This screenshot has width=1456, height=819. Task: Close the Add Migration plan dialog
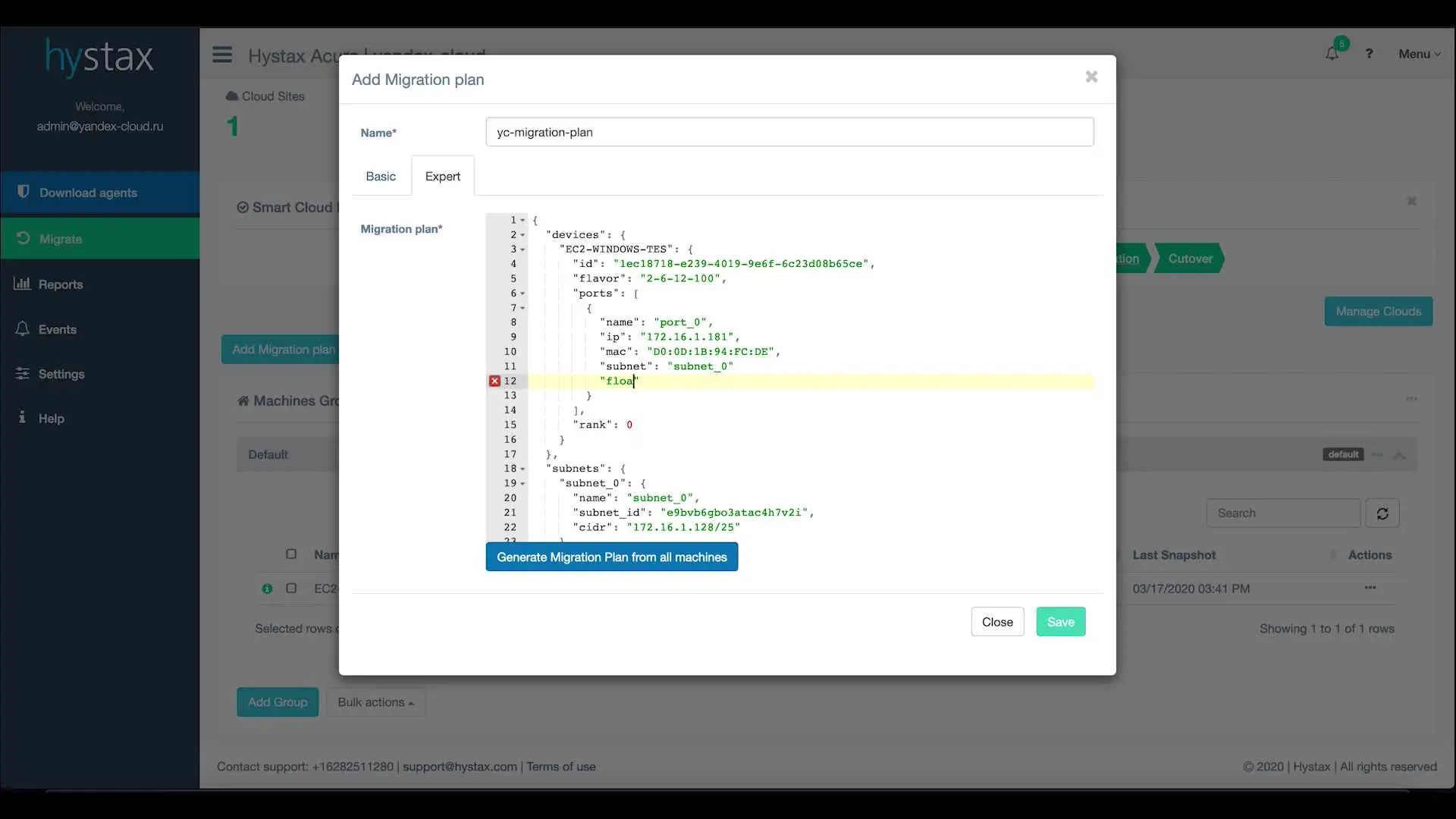click(1091, 77)
